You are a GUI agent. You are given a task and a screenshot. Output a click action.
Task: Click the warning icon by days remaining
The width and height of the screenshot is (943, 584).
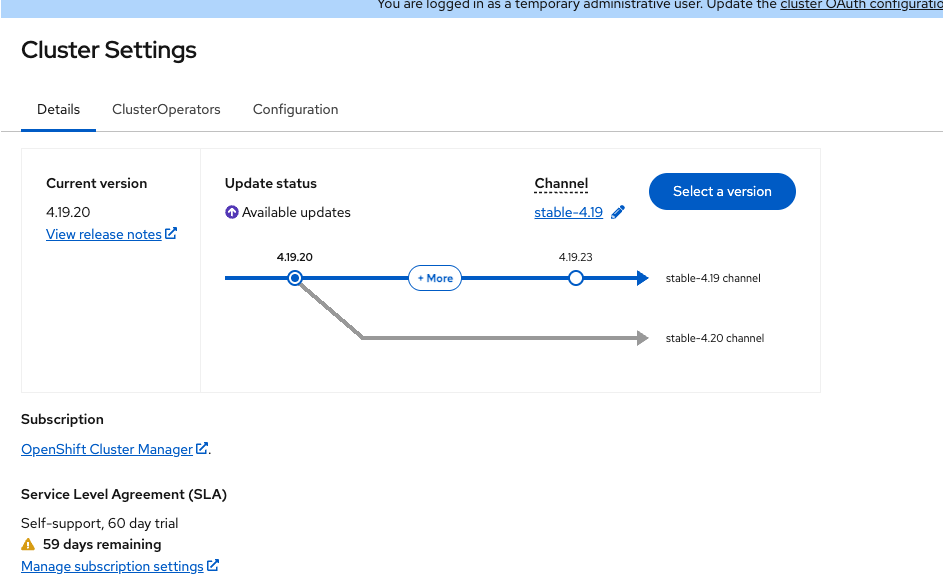(x=28, y=545)
